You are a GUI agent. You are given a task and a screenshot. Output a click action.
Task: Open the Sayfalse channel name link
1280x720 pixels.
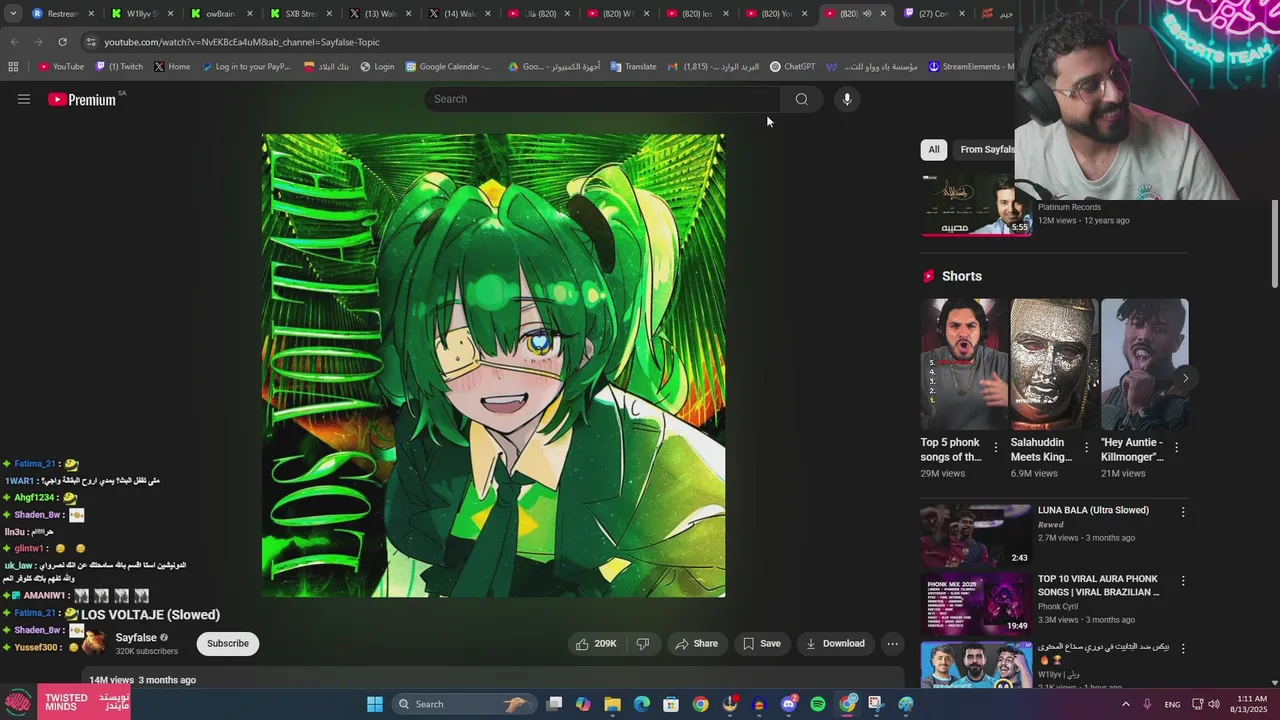[x=136, y=637]
